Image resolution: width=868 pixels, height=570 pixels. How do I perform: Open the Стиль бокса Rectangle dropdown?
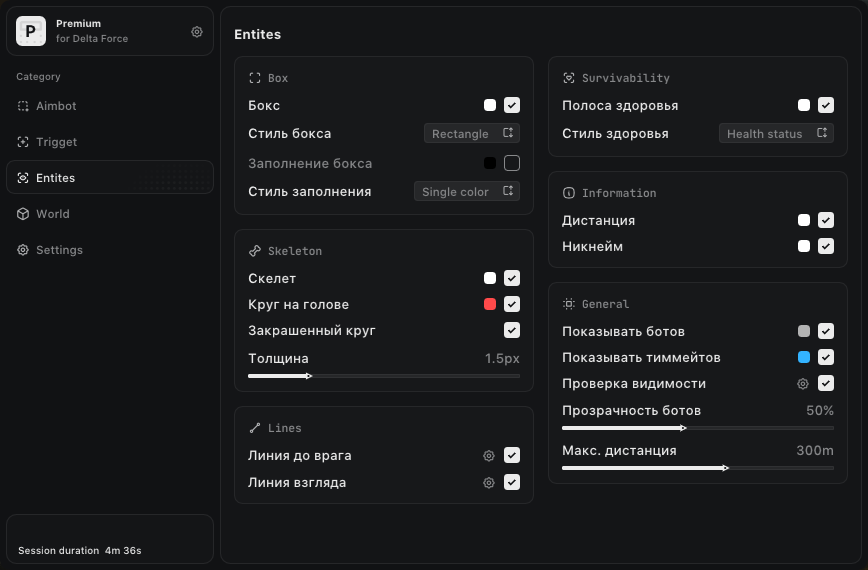click(472, 133)
